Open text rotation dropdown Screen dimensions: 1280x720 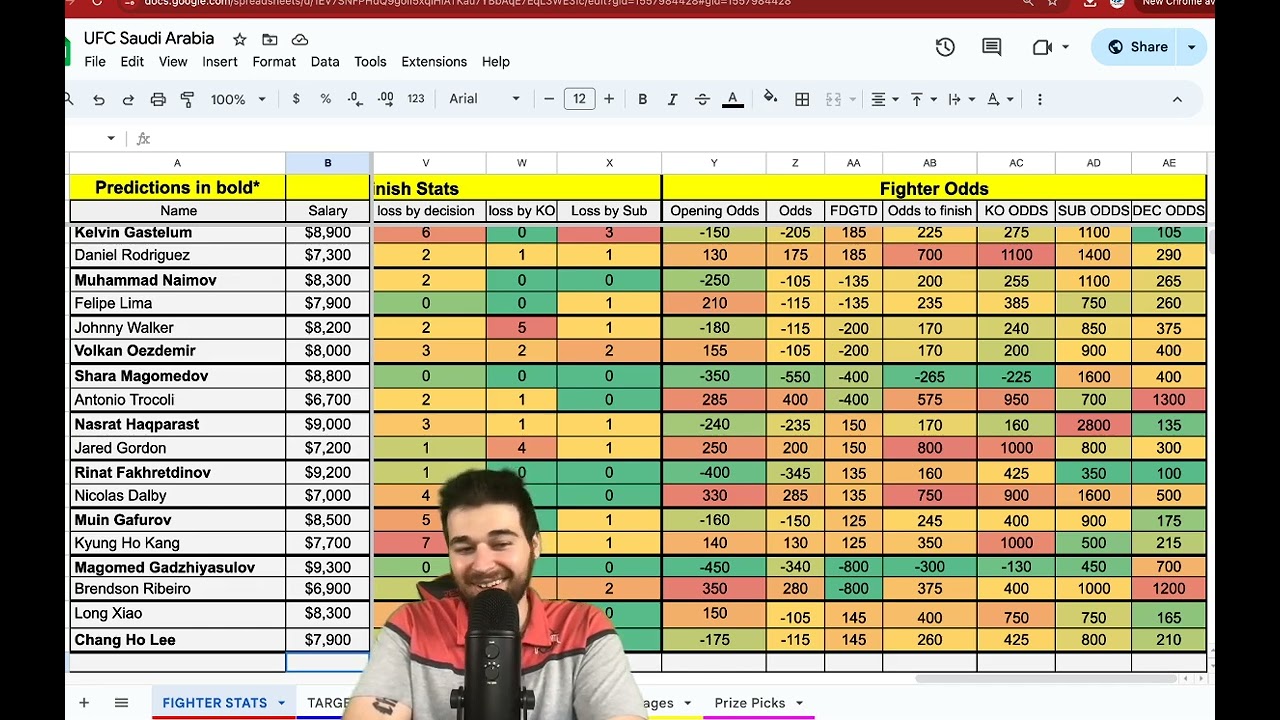point(1000,99)
